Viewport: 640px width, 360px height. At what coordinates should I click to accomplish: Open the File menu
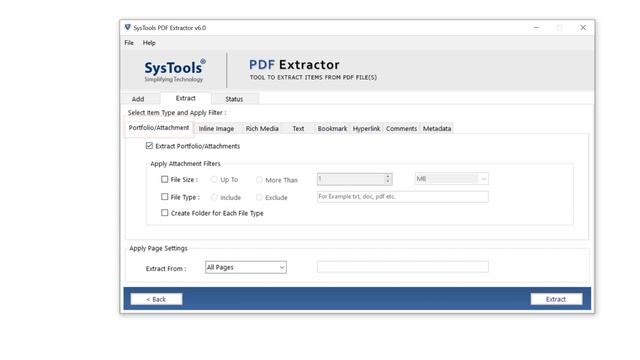(129, 42)
